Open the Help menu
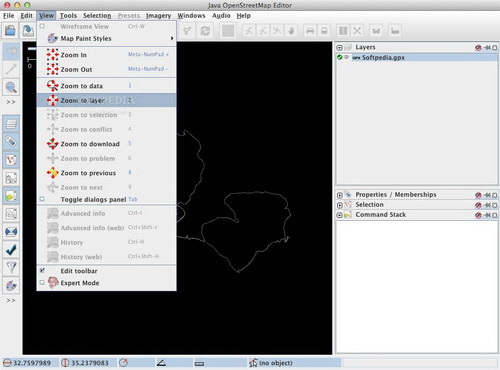The height and width of the screenshot is (370, 500). (x=243, y=16)
